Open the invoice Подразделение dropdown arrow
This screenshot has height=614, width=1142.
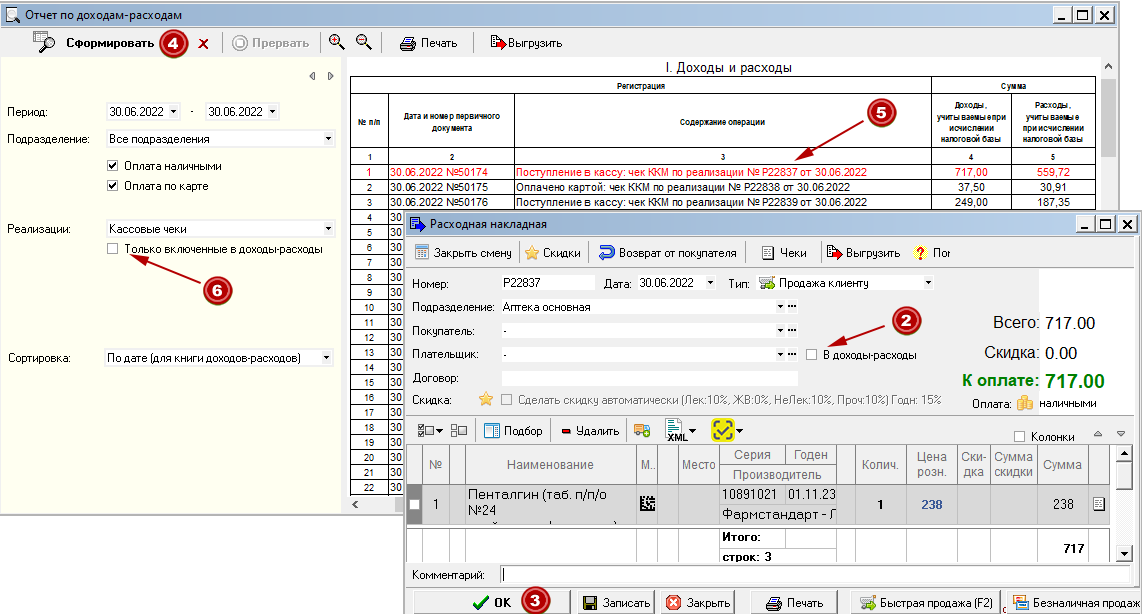pyautogui.click(x=780, y=307)
